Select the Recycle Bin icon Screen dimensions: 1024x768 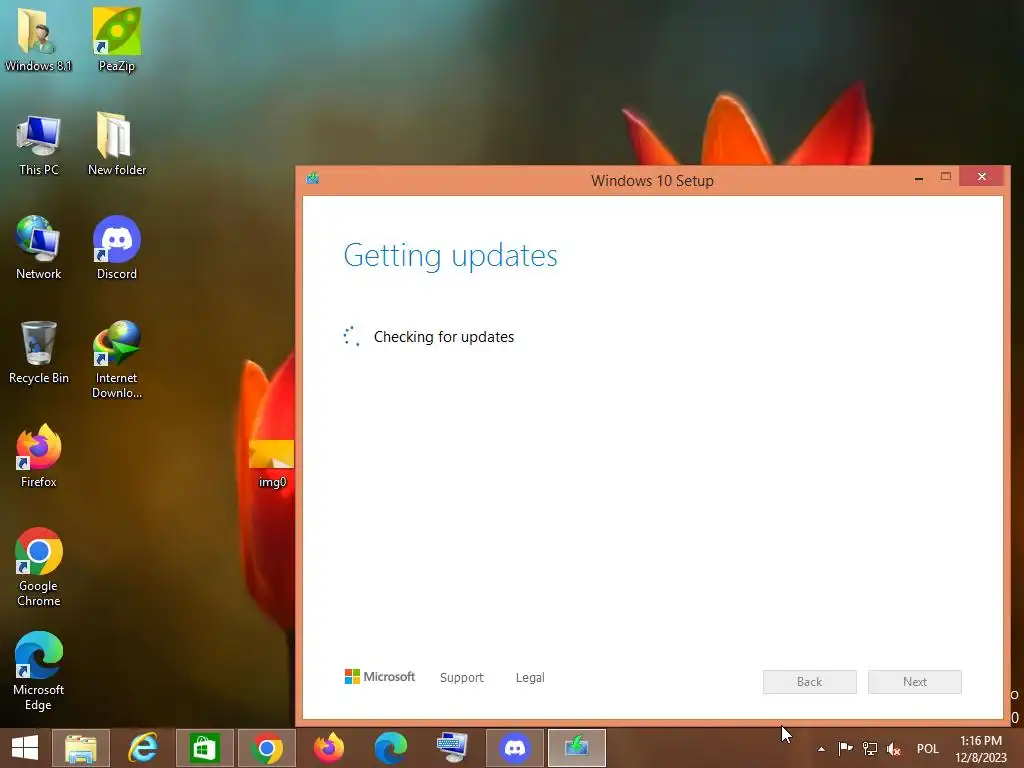click(39, 353)
